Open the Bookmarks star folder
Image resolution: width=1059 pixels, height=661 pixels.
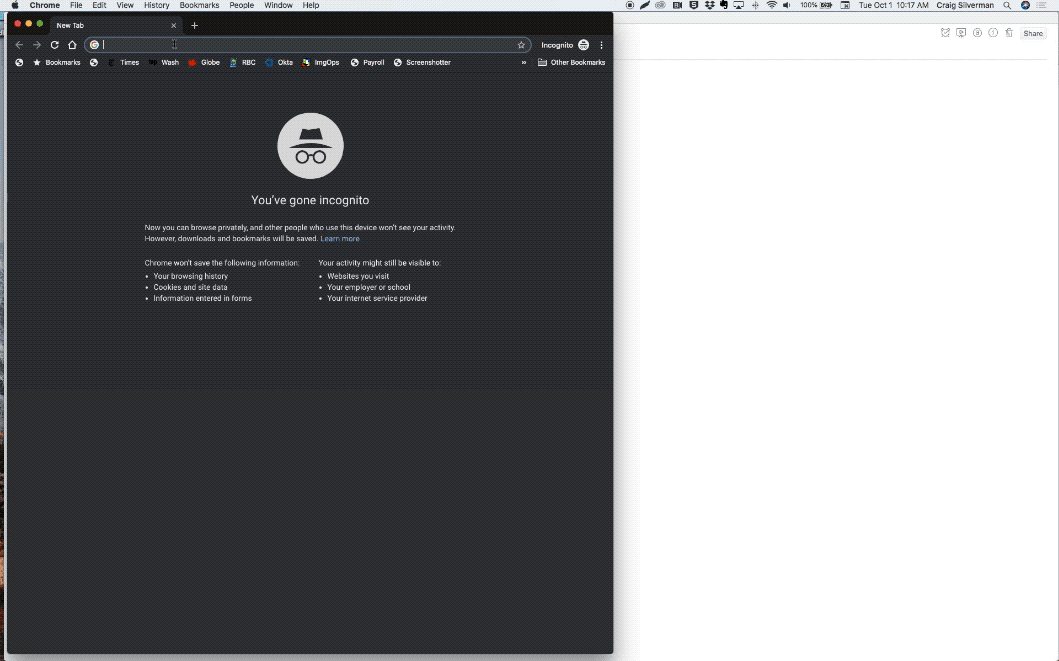(57, 63)
